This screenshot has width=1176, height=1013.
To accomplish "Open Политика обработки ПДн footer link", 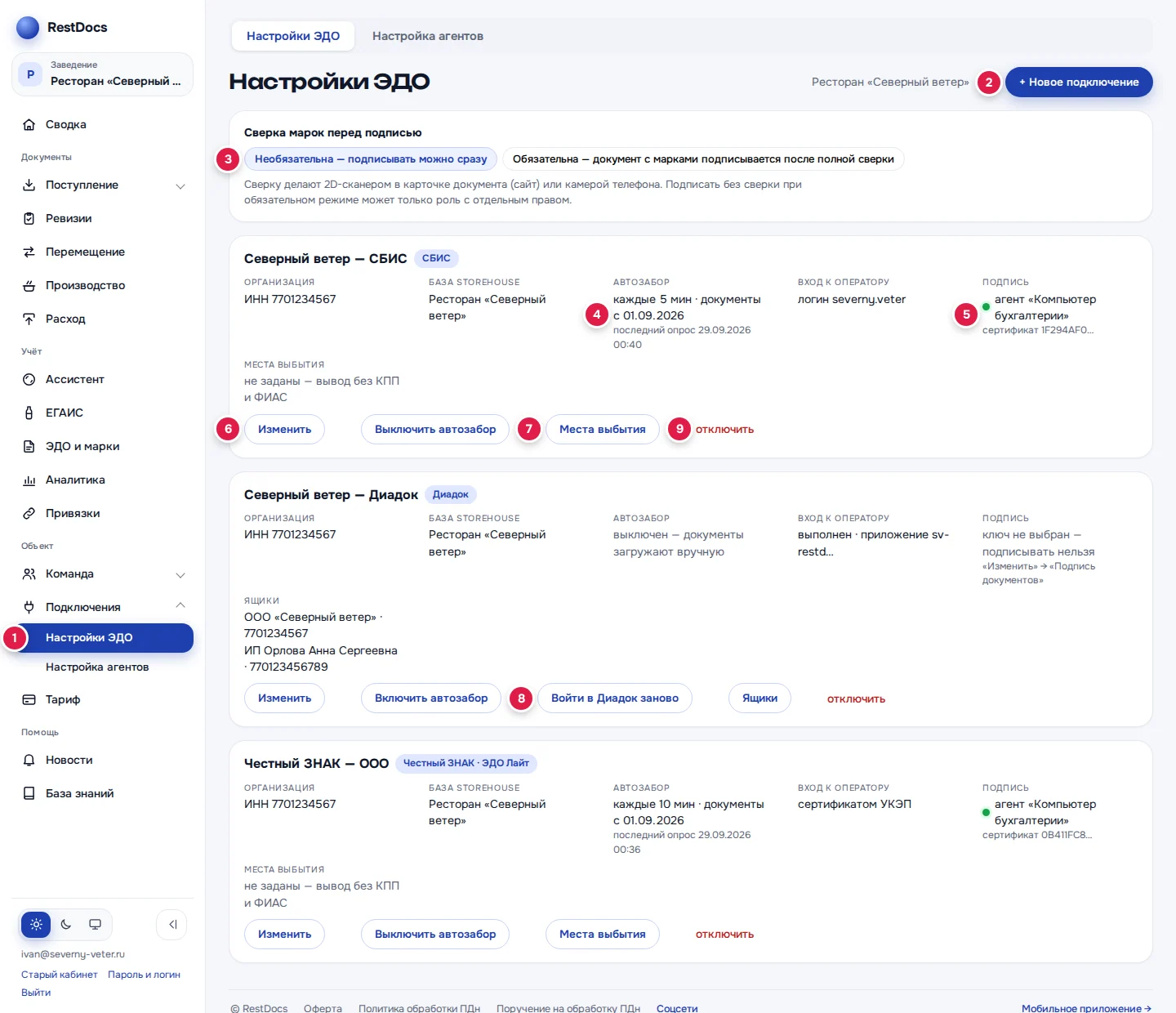I will click(419, 1008).
